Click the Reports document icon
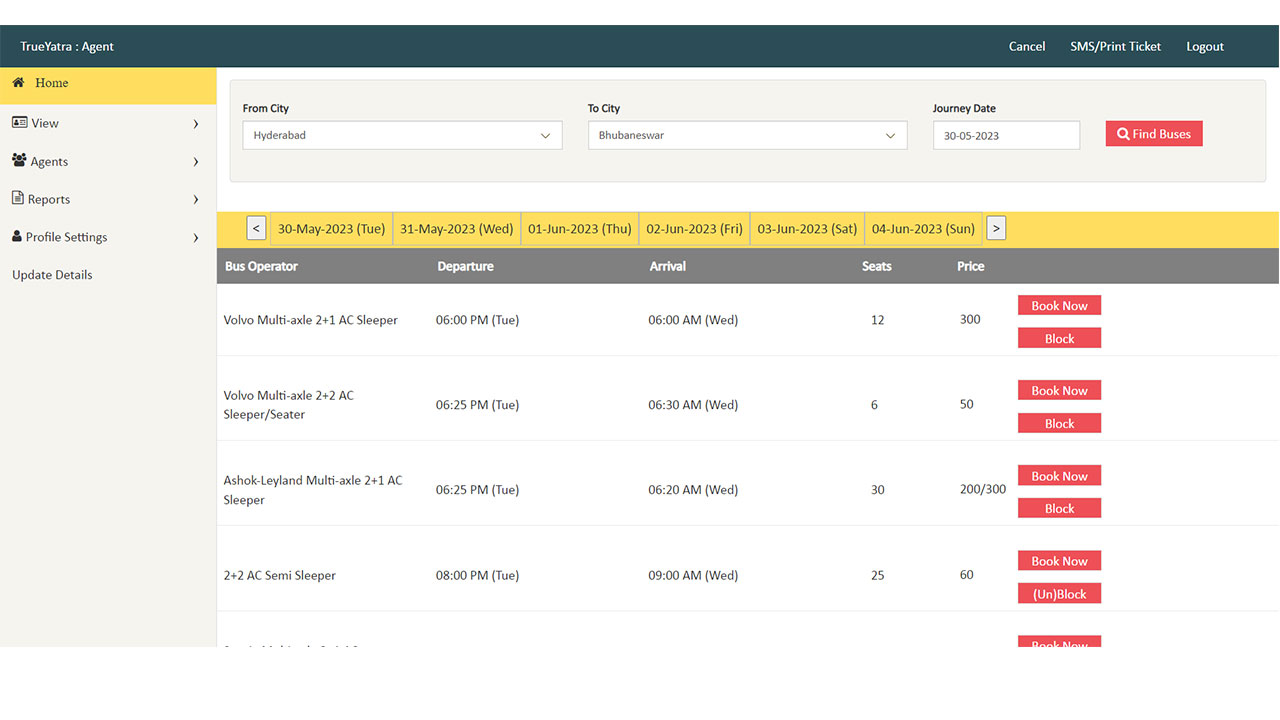The width and height of the screenshot is (1280, 720). [x=18, y=198]
